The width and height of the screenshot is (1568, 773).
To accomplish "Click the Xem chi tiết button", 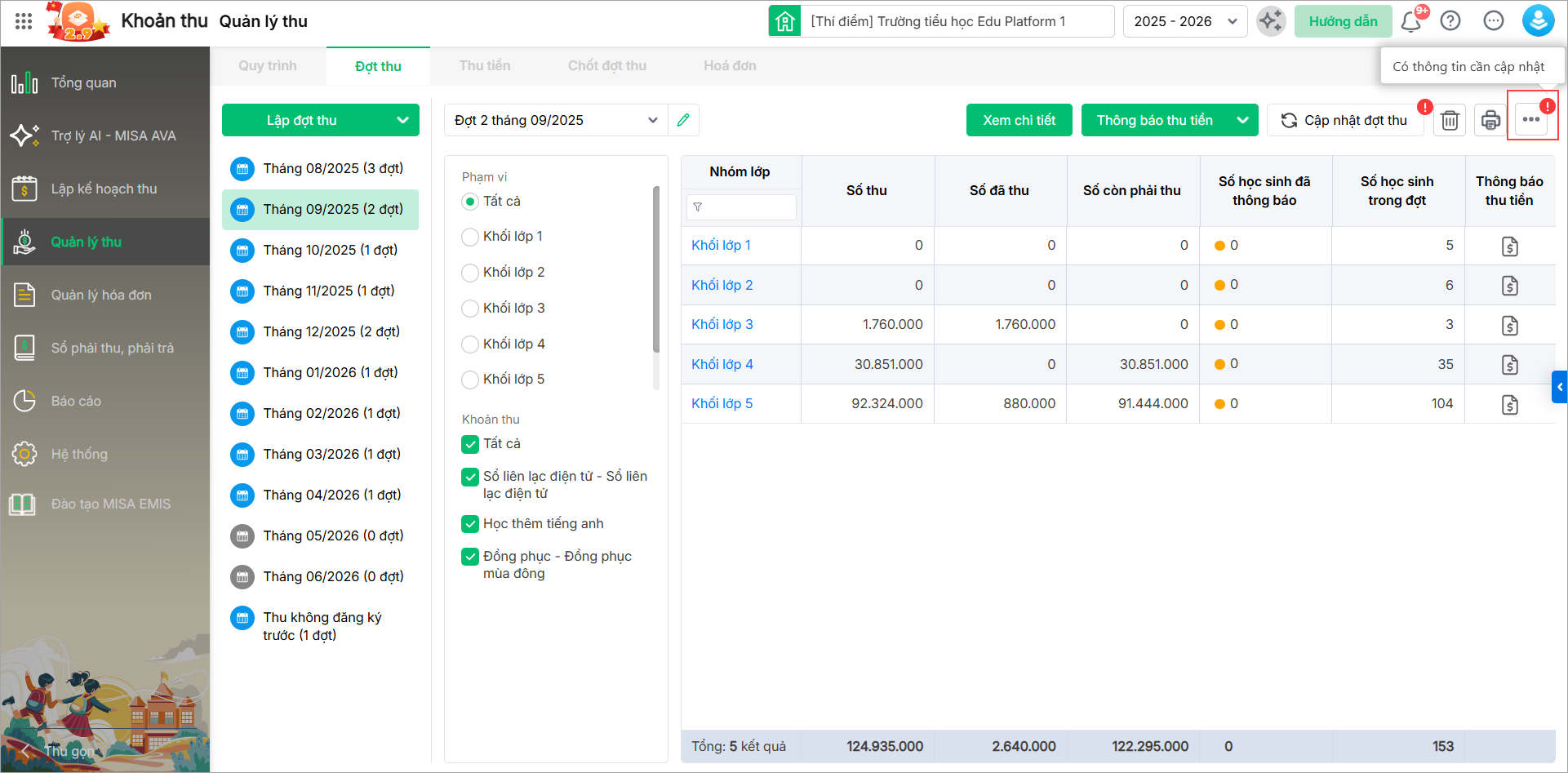I will pos(1019,120).
